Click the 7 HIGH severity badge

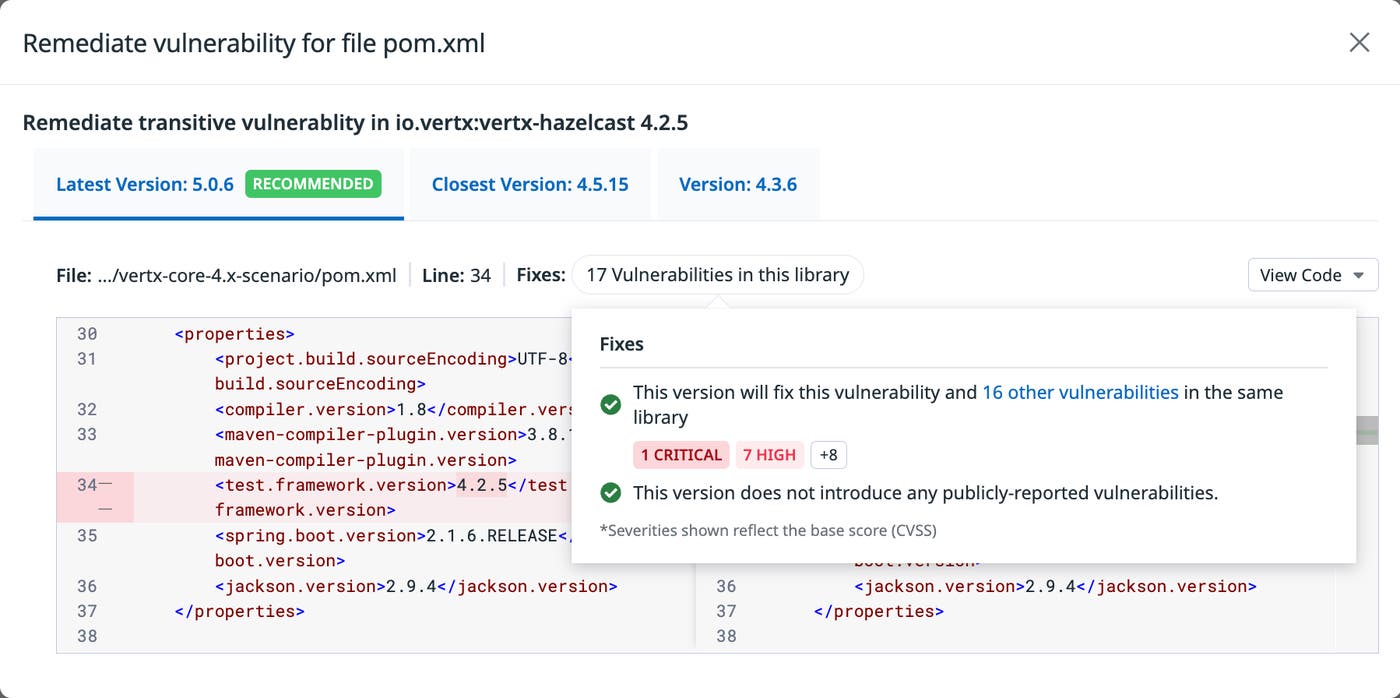tap(770, 454)
